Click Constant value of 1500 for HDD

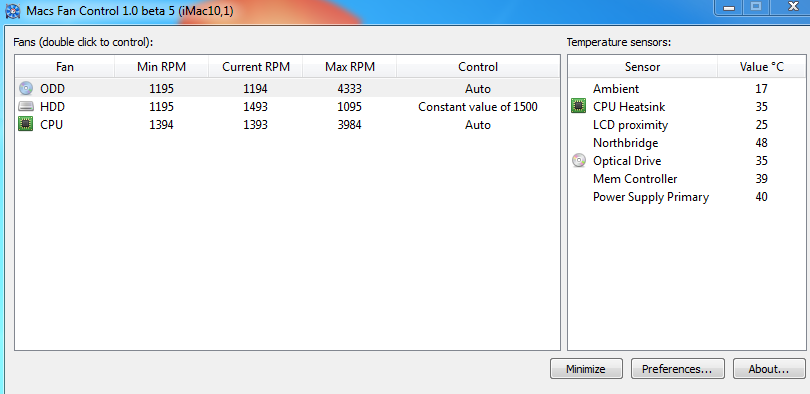click(x=478, y=107)
